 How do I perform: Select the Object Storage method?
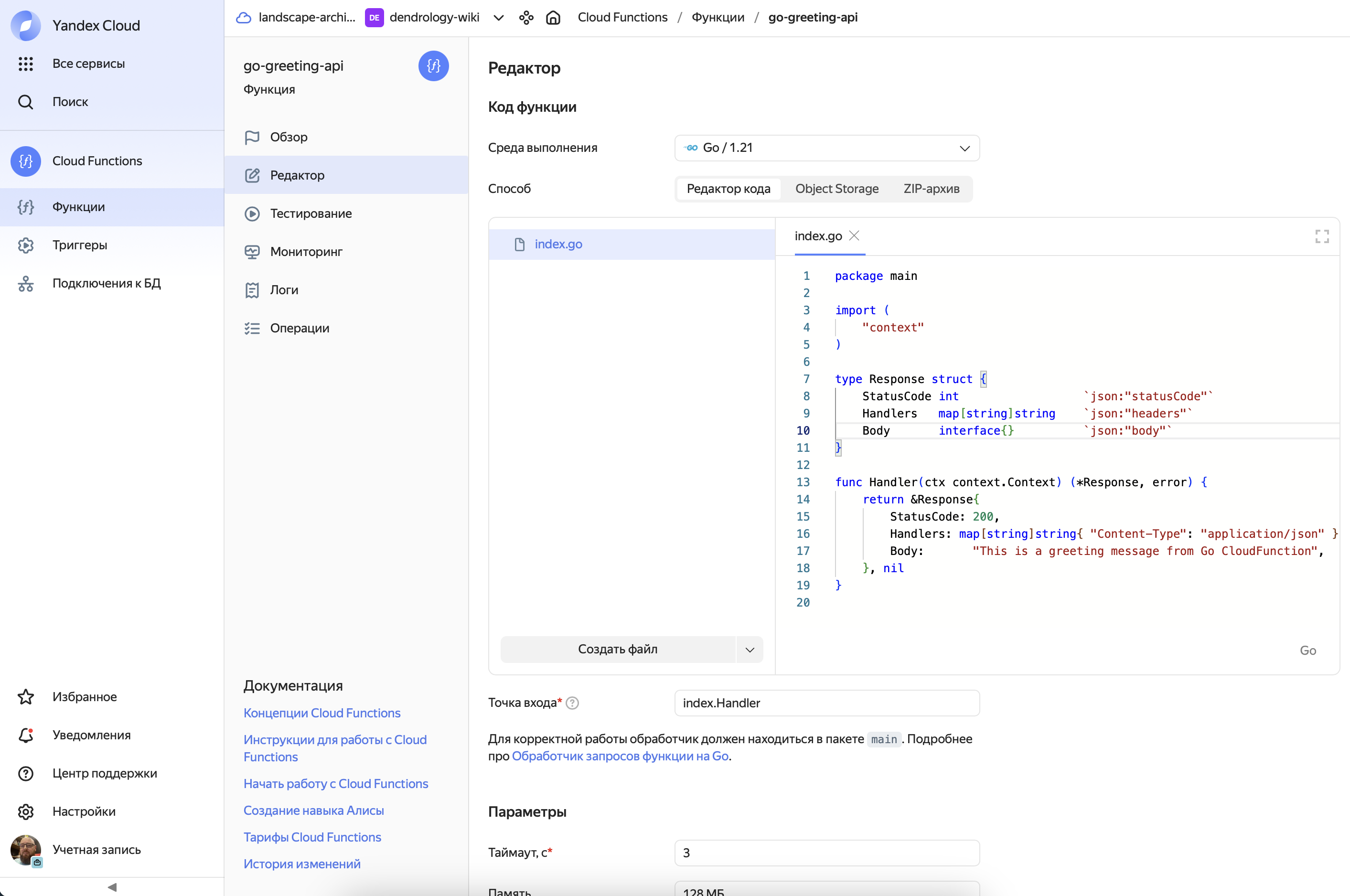(837, 189)
